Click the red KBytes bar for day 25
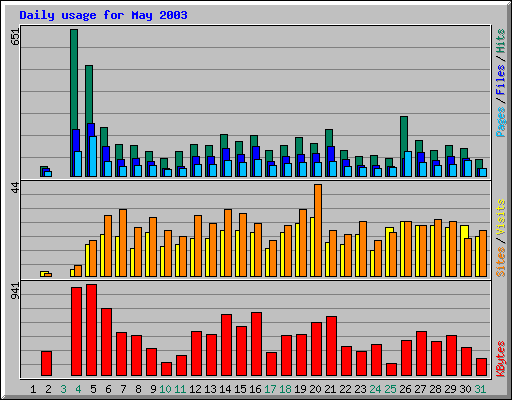Viewport: 512px width, 400px height. [x=391, y=369]
